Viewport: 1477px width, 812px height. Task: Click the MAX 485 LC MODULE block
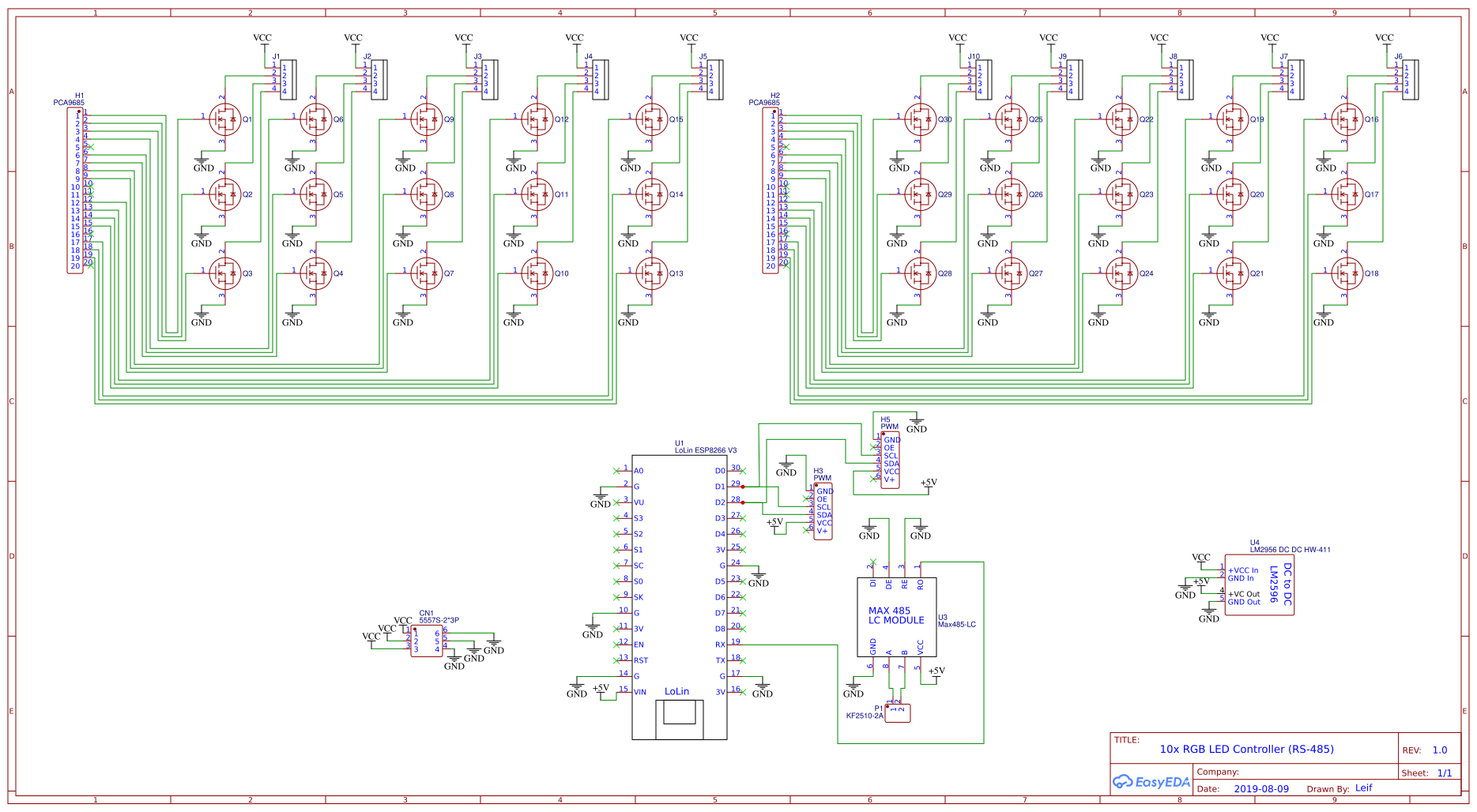895,616
